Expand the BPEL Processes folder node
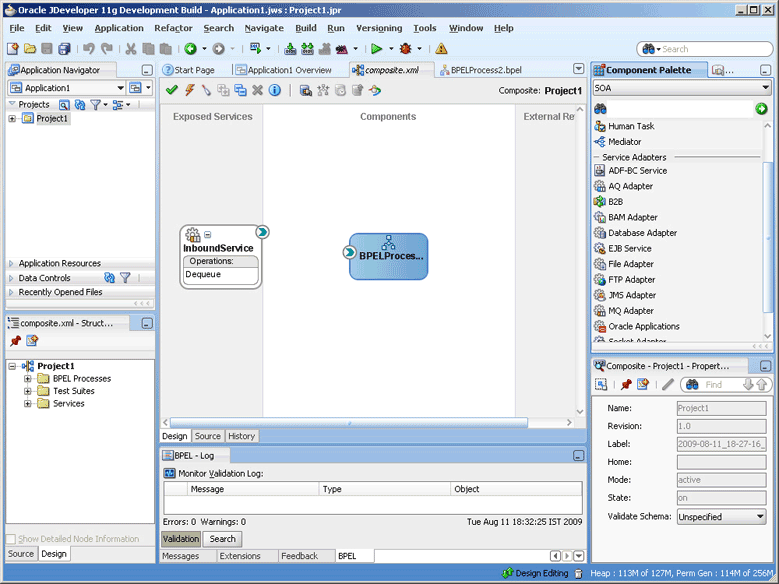The image size is (779, 584). [28, 379]
